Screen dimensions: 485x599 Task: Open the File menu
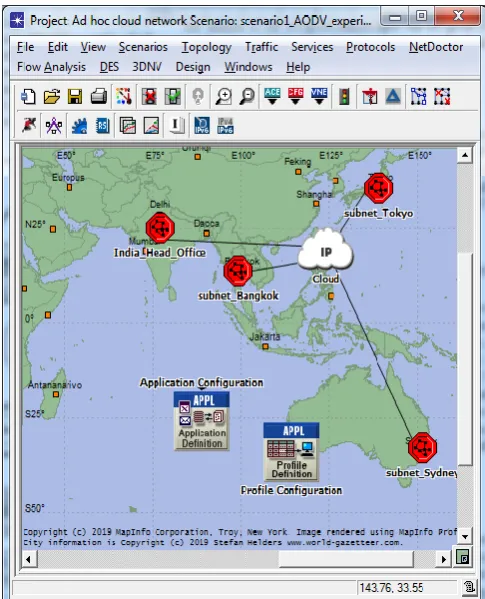tap(26, 47)
